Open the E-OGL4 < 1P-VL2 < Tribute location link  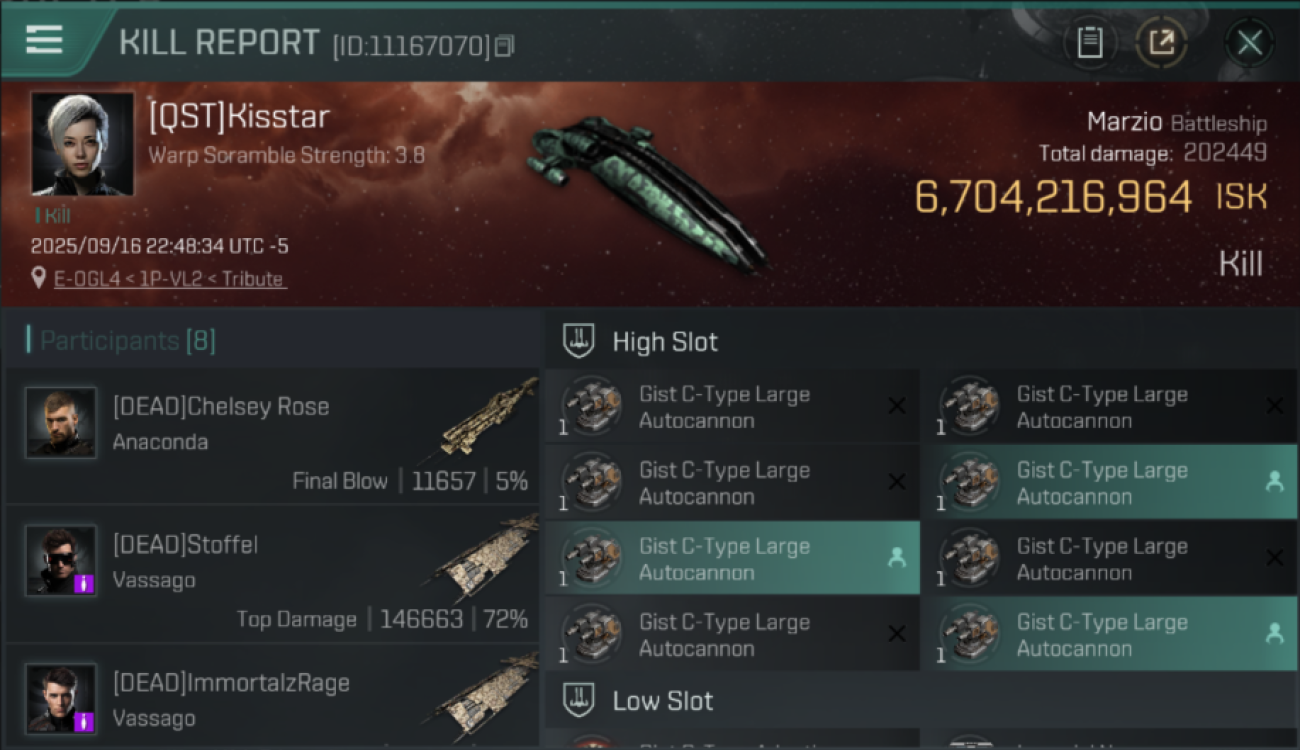coord(170,279)
